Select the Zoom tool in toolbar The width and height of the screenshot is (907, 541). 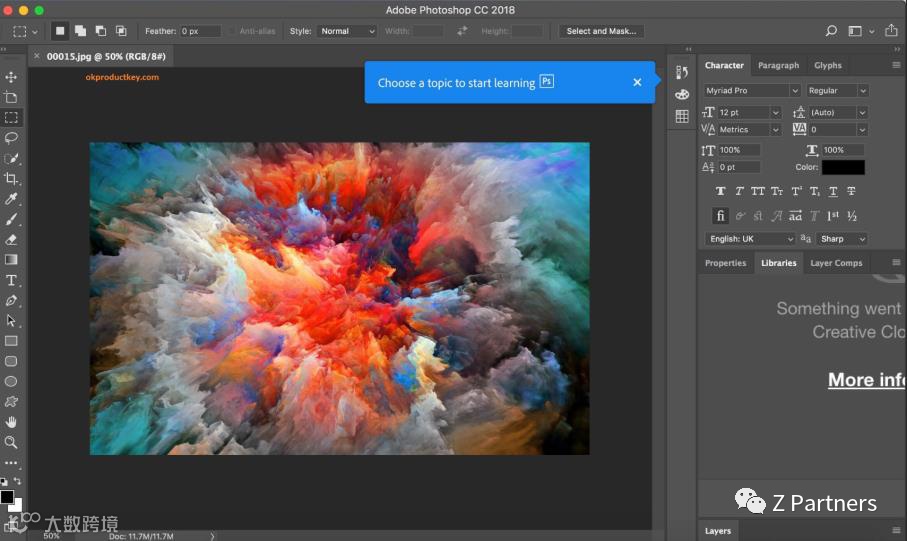11,442
